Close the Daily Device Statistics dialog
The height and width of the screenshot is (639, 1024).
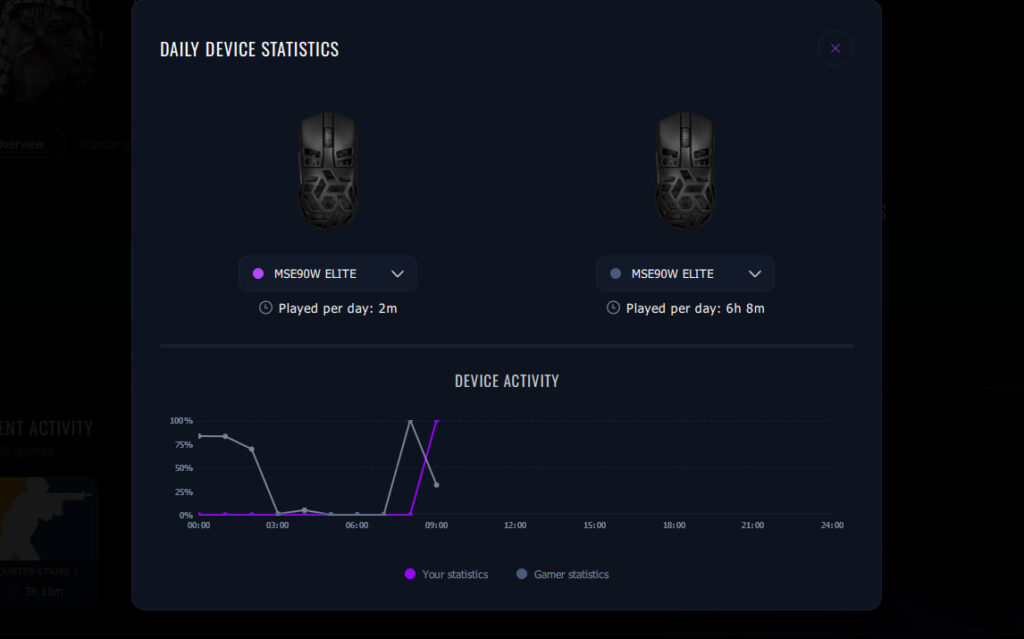[x=835, y=48]
